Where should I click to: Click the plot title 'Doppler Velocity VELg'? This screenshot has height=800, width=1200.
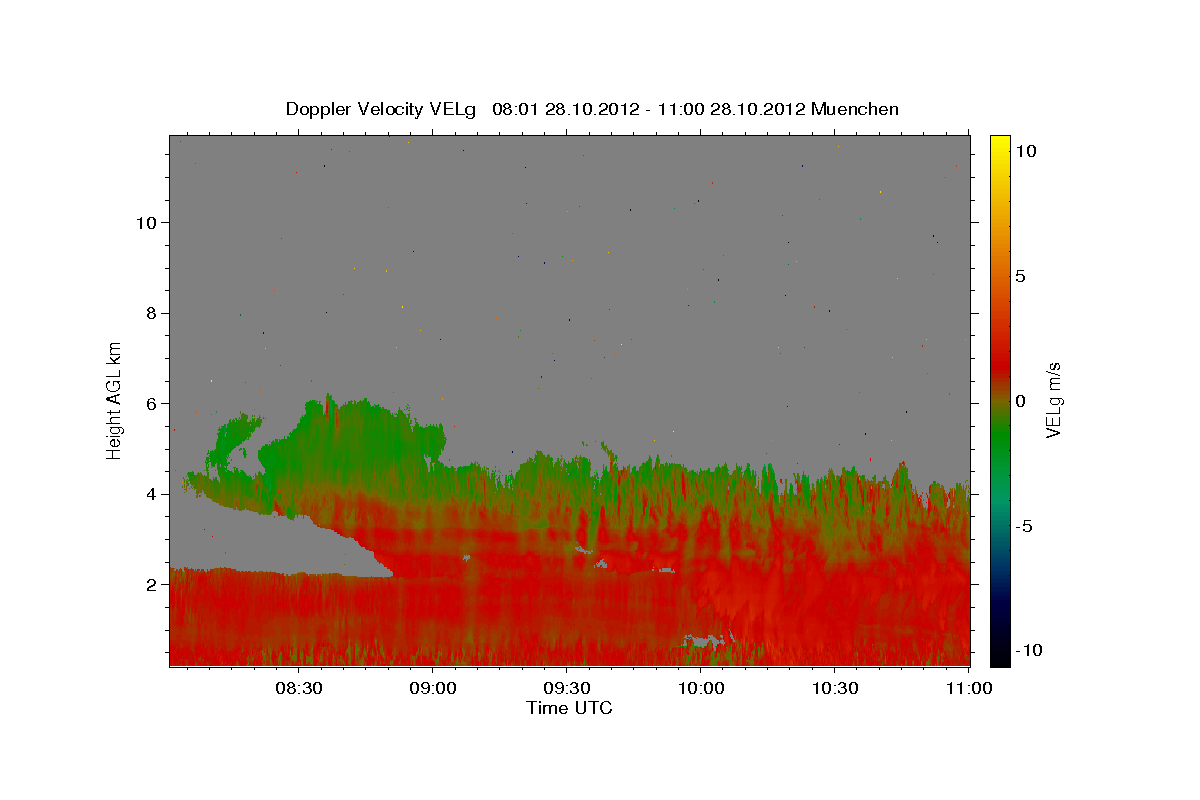click(x=383, y=109)
